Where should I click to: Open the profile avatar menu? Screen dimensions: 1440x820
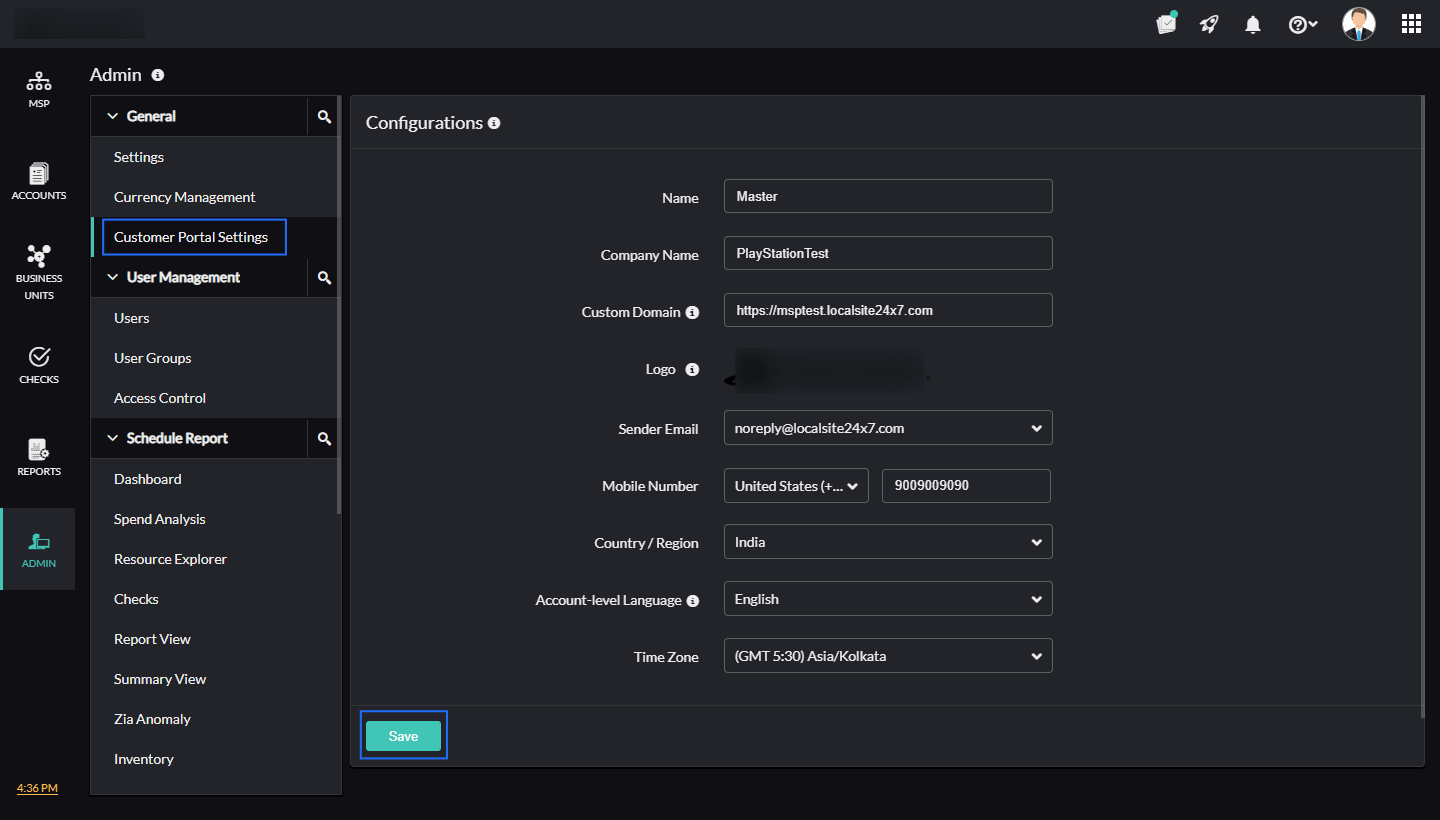pos(1358,23)
